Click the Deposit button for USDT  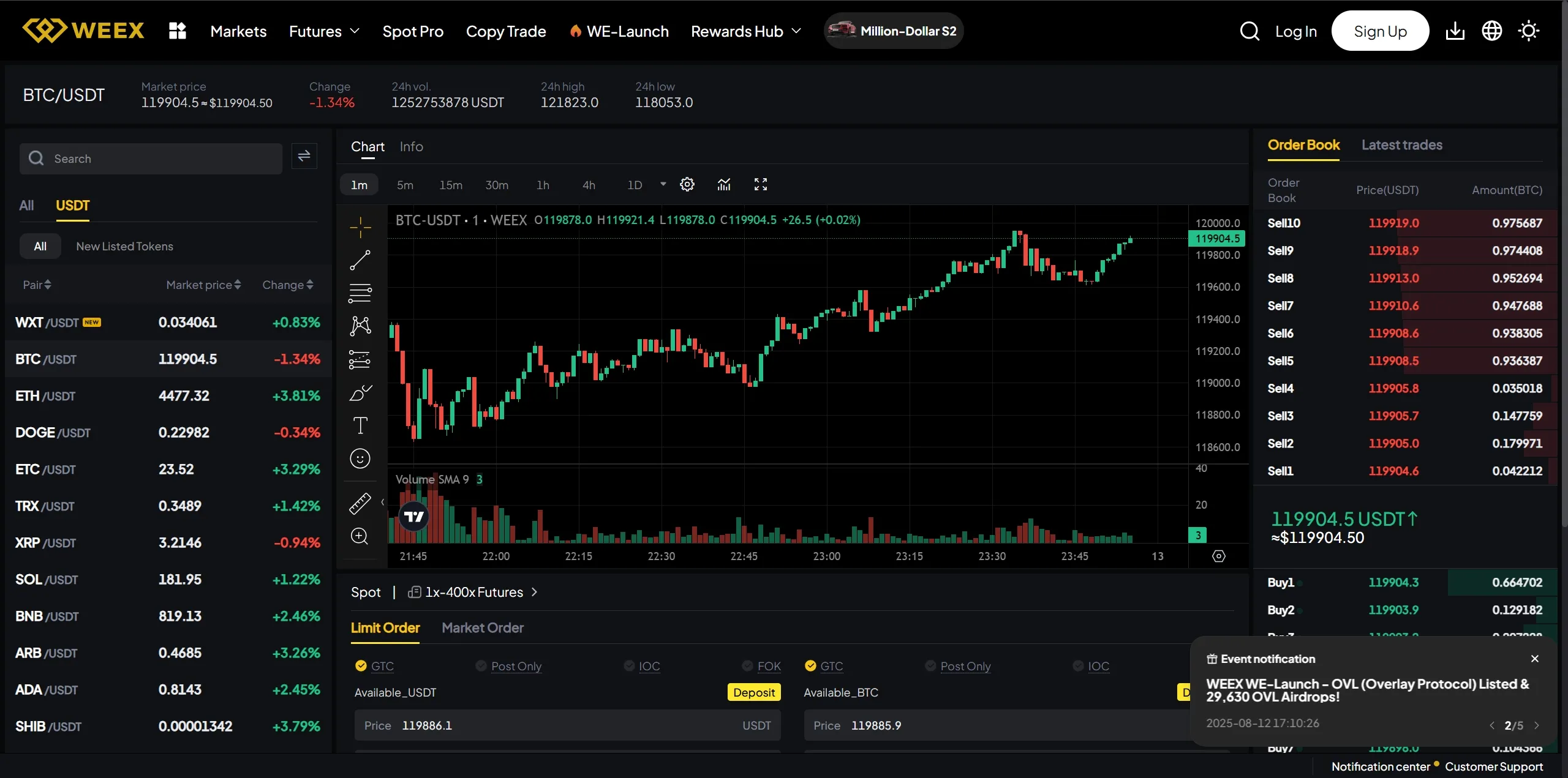pos(754,692)
